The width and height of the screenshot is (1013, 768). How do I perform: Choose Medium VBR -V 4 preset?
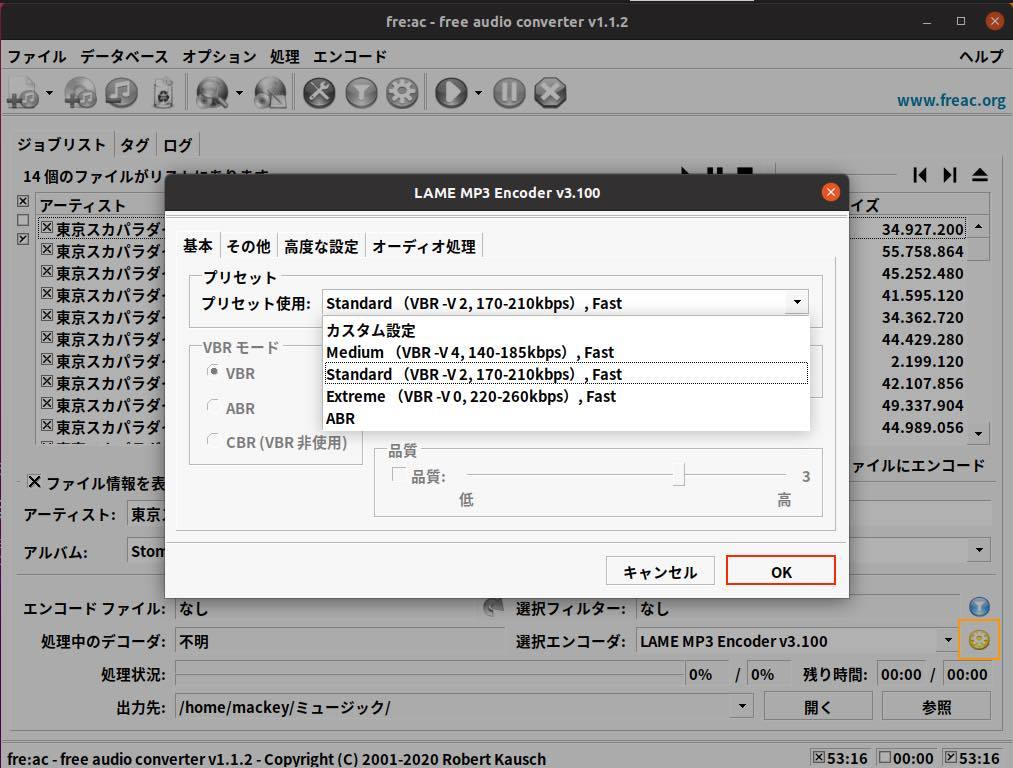pos(566,352)
